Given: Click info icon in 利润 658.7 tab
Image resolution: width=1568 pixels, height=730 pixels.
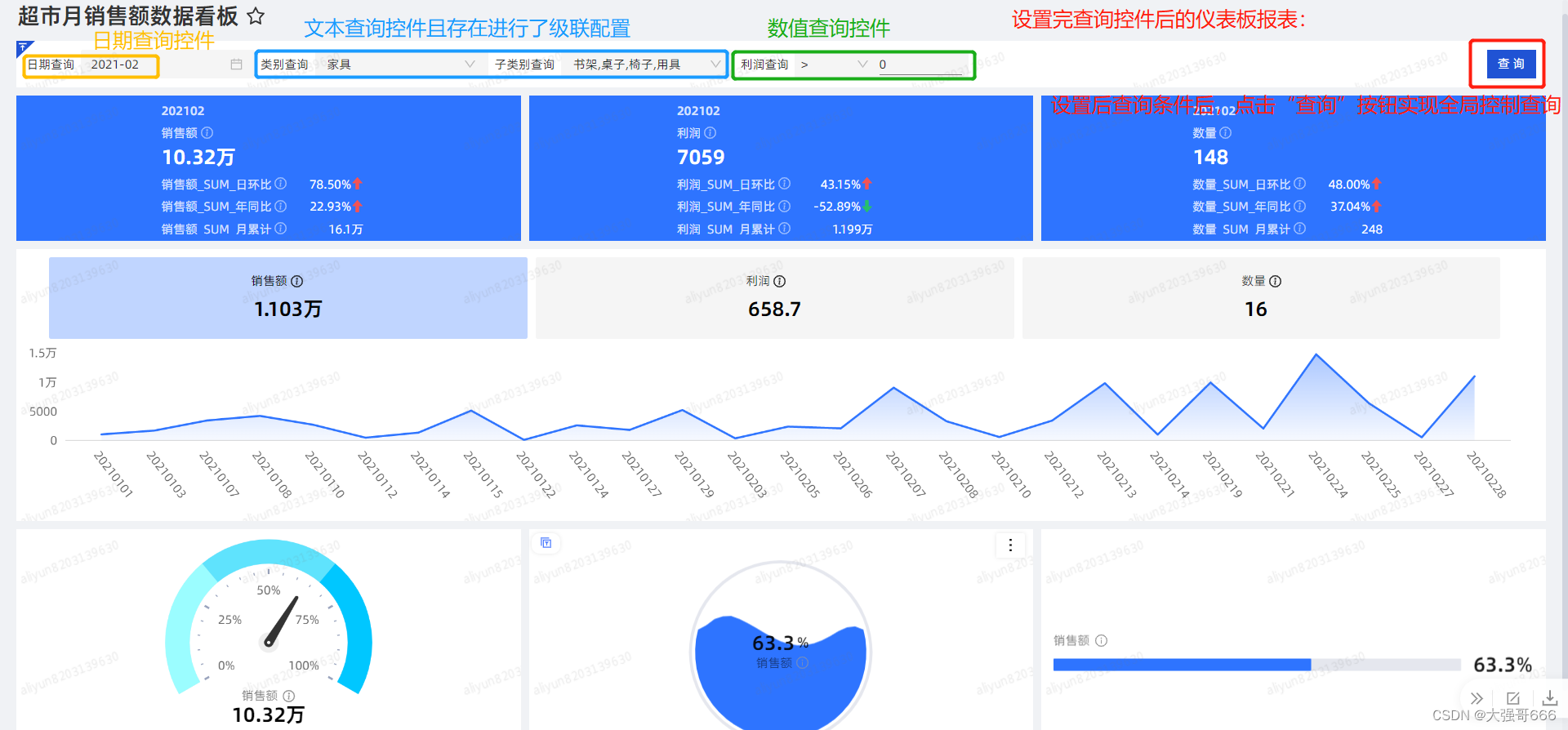Looking at the screenshot, I should point(780,281).
